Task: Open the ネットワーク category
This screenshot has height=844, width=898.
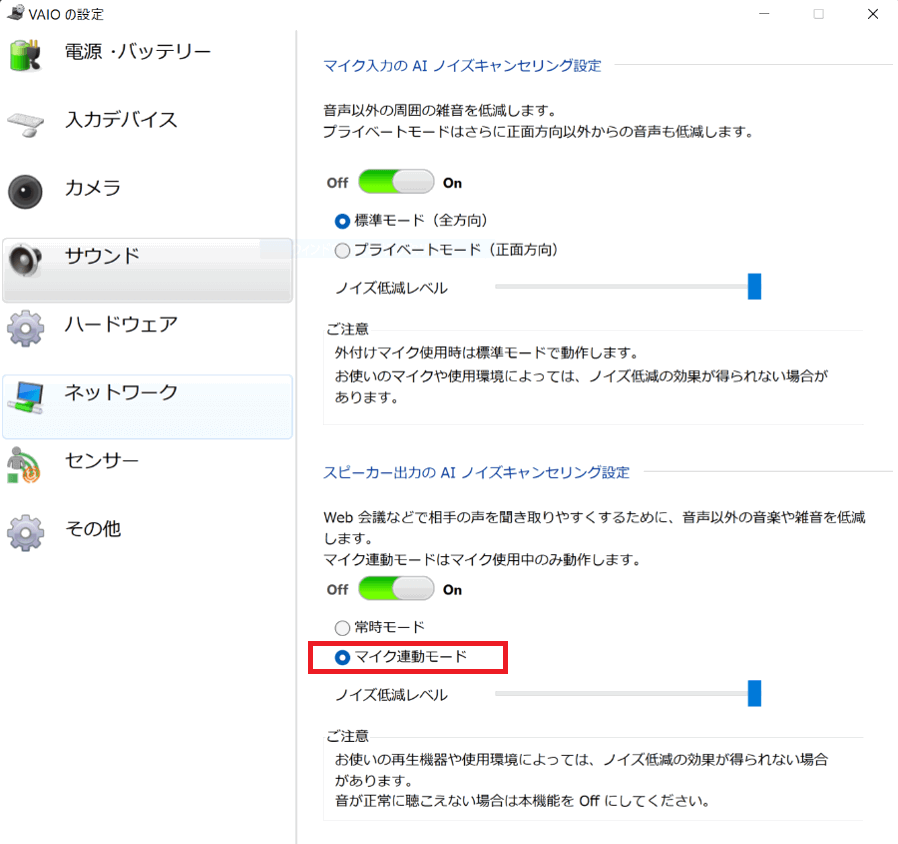Action: 147,407
